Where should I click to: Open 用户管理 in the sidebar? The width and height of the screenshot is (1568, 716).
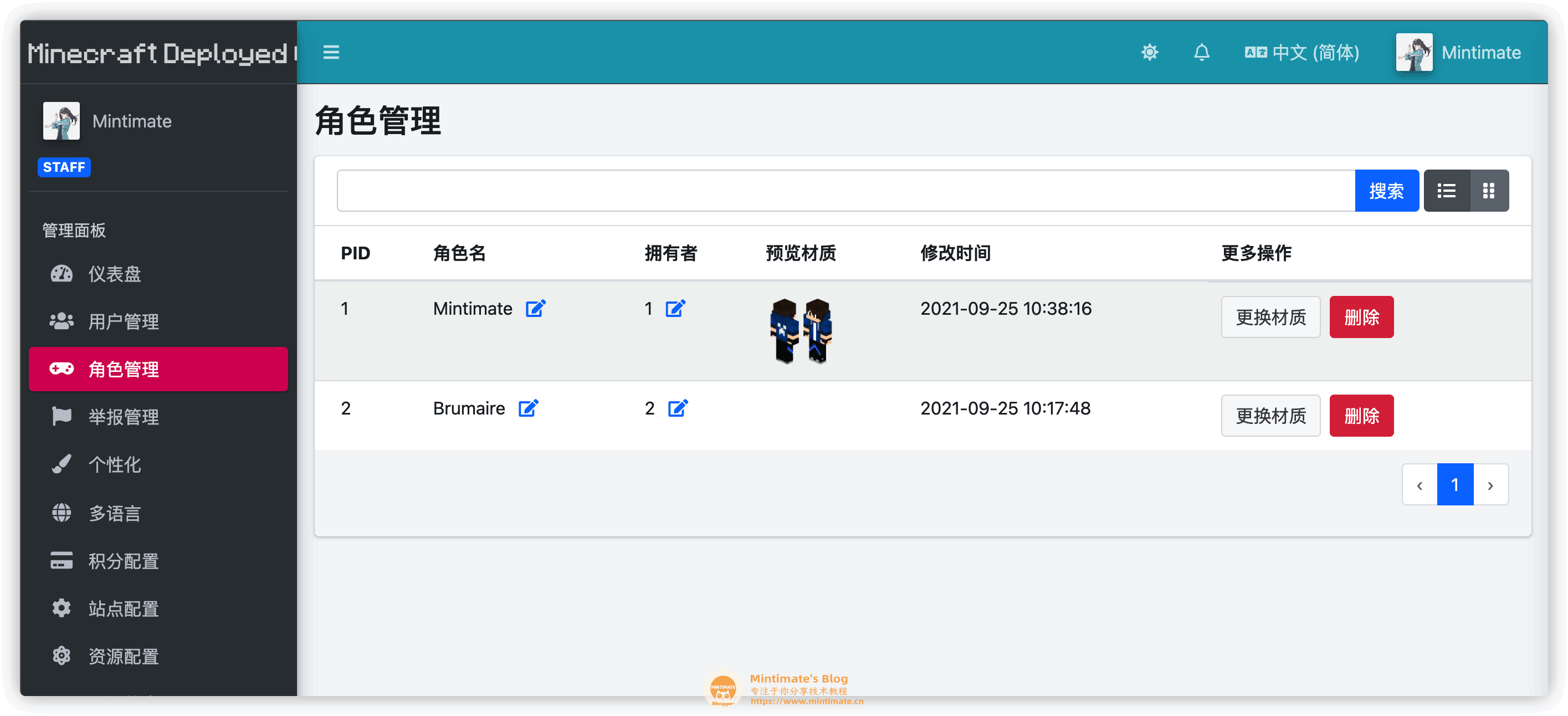tap(123, 321)
